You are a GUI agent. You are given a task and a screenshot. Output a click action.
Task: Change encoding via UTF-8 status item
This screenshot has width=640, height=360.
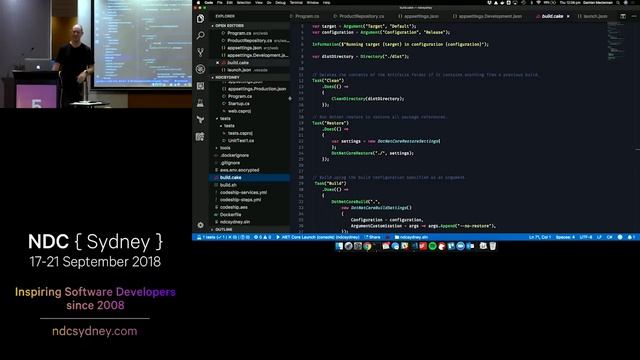pyautogui.click(x=585, y=237)
